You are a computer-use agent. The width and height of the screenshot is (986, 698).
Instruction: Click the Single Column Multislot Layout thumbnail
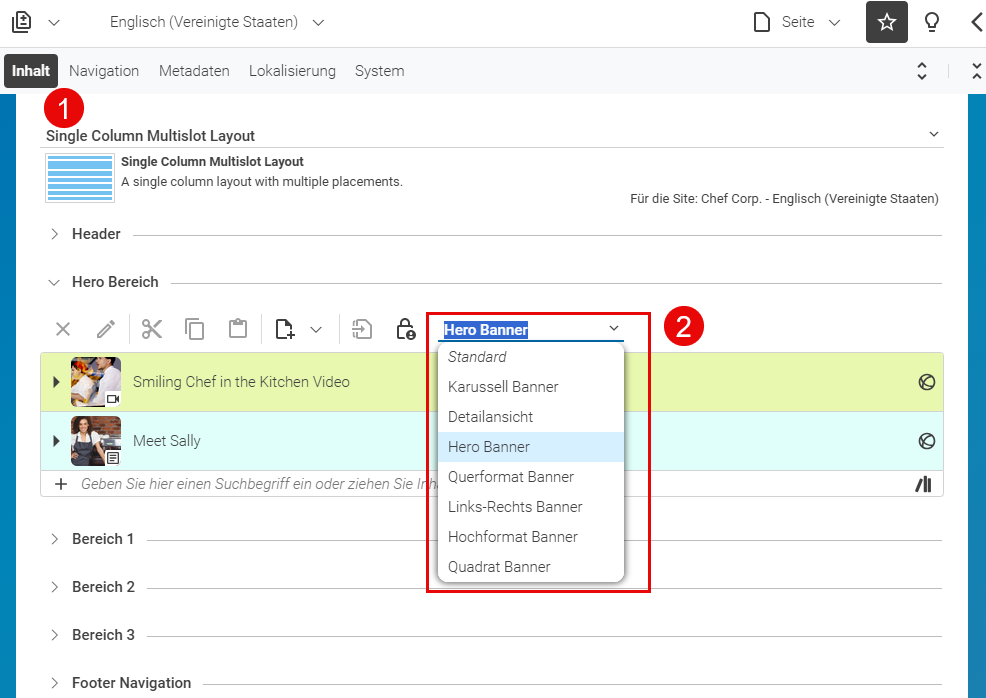click(x=80, y=177)
